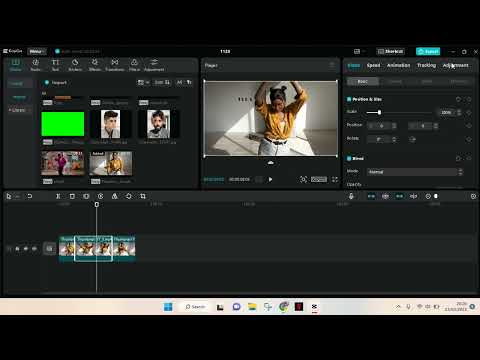Click the media filter funnel icon

(x=189, y=82)
